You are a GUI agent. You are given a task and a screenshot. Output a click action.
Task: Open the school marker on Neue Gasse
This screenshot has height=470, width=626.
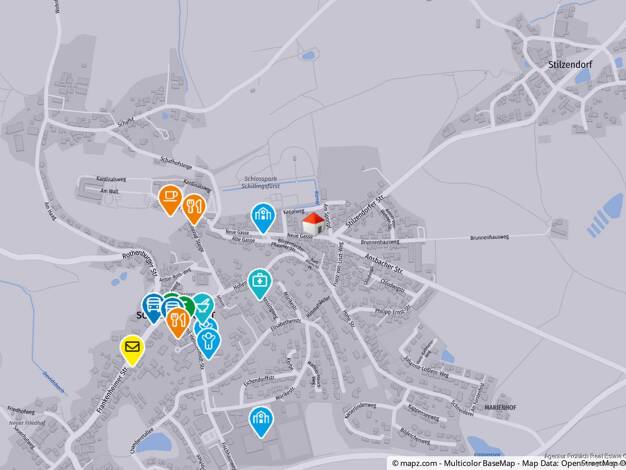click(263, 218)
